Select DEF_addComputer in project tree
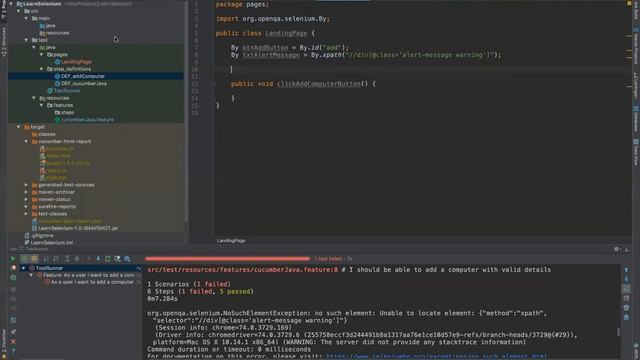Viewport: 640px width, 360px height. pyautogui.click(x=83, y=76)
